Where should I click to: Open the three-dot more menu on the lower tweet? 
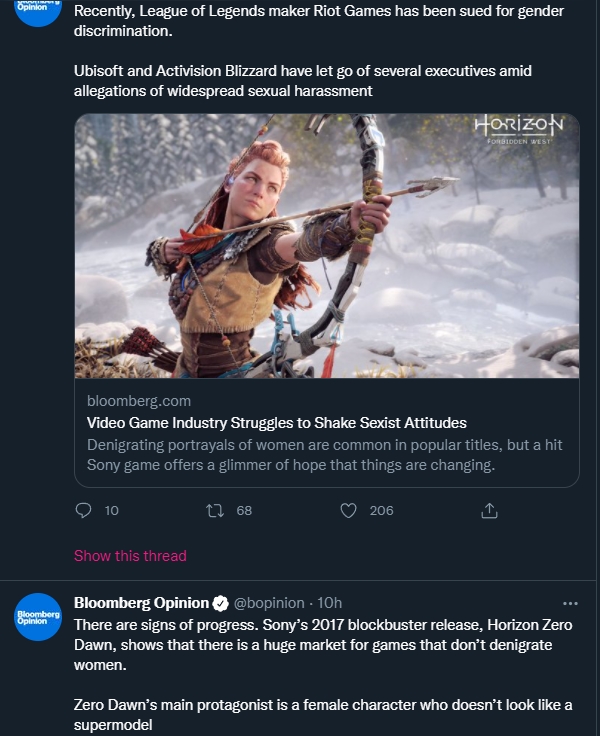tap(571, 603)
